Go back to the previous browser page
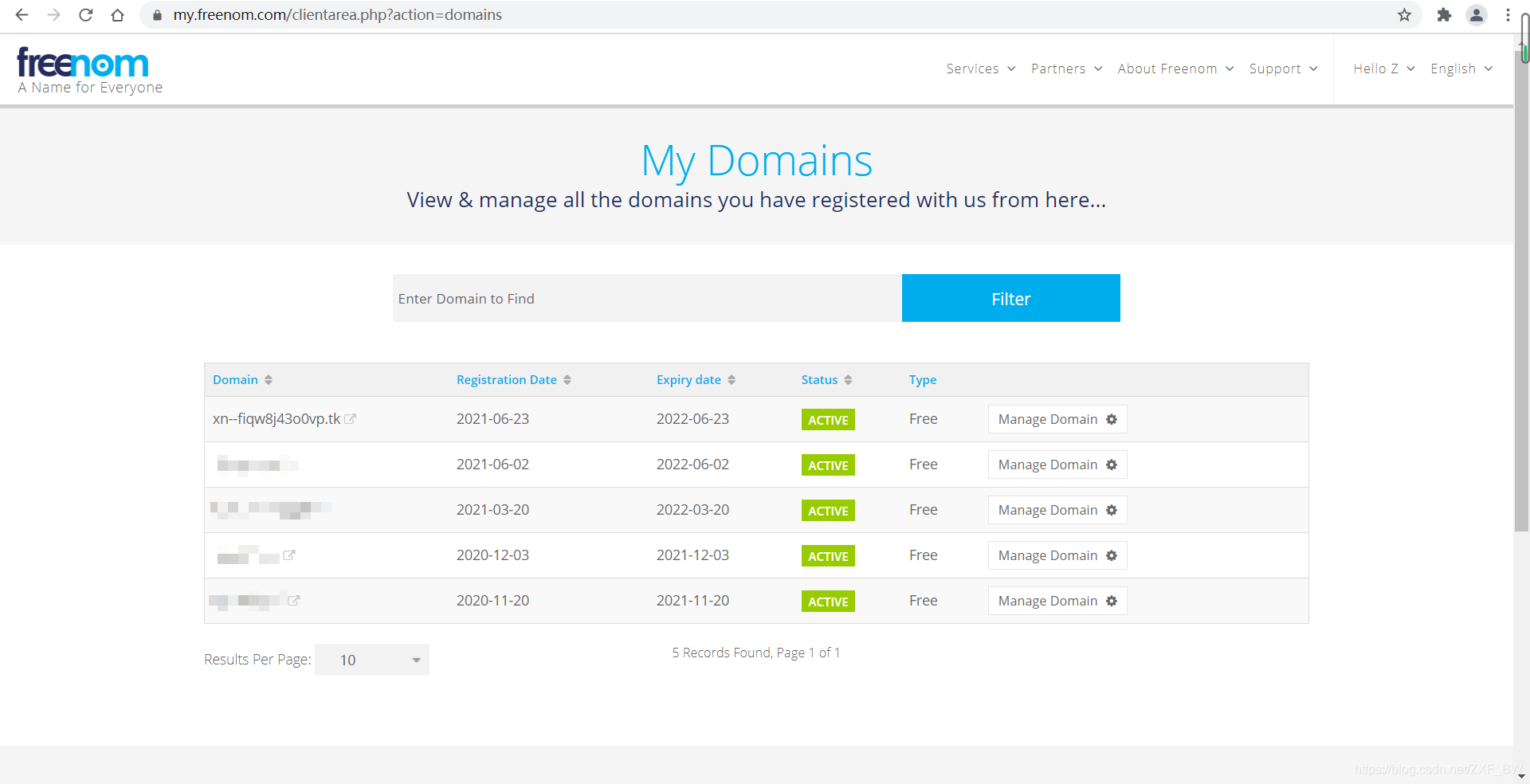Viewport: 1530px width, 784px height. coord(22,15)
